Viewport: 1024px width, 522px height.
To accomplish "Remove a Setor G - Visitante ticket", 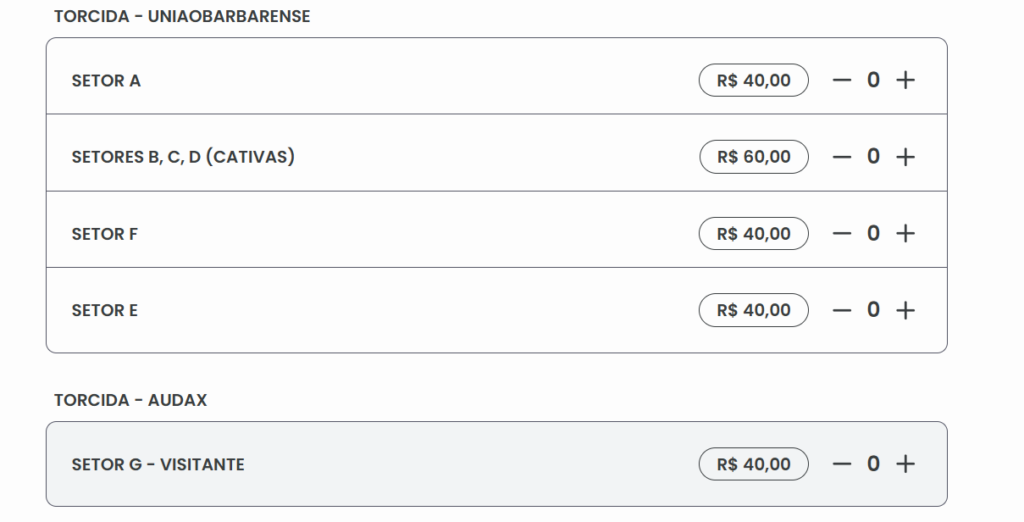I will pos(842,464).
